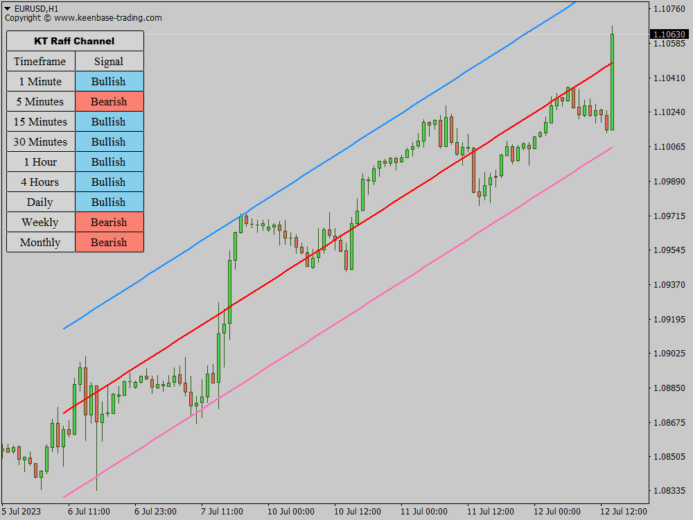Select the Signal column header
This screenshot has height=520, width=693.
[109, 61]
